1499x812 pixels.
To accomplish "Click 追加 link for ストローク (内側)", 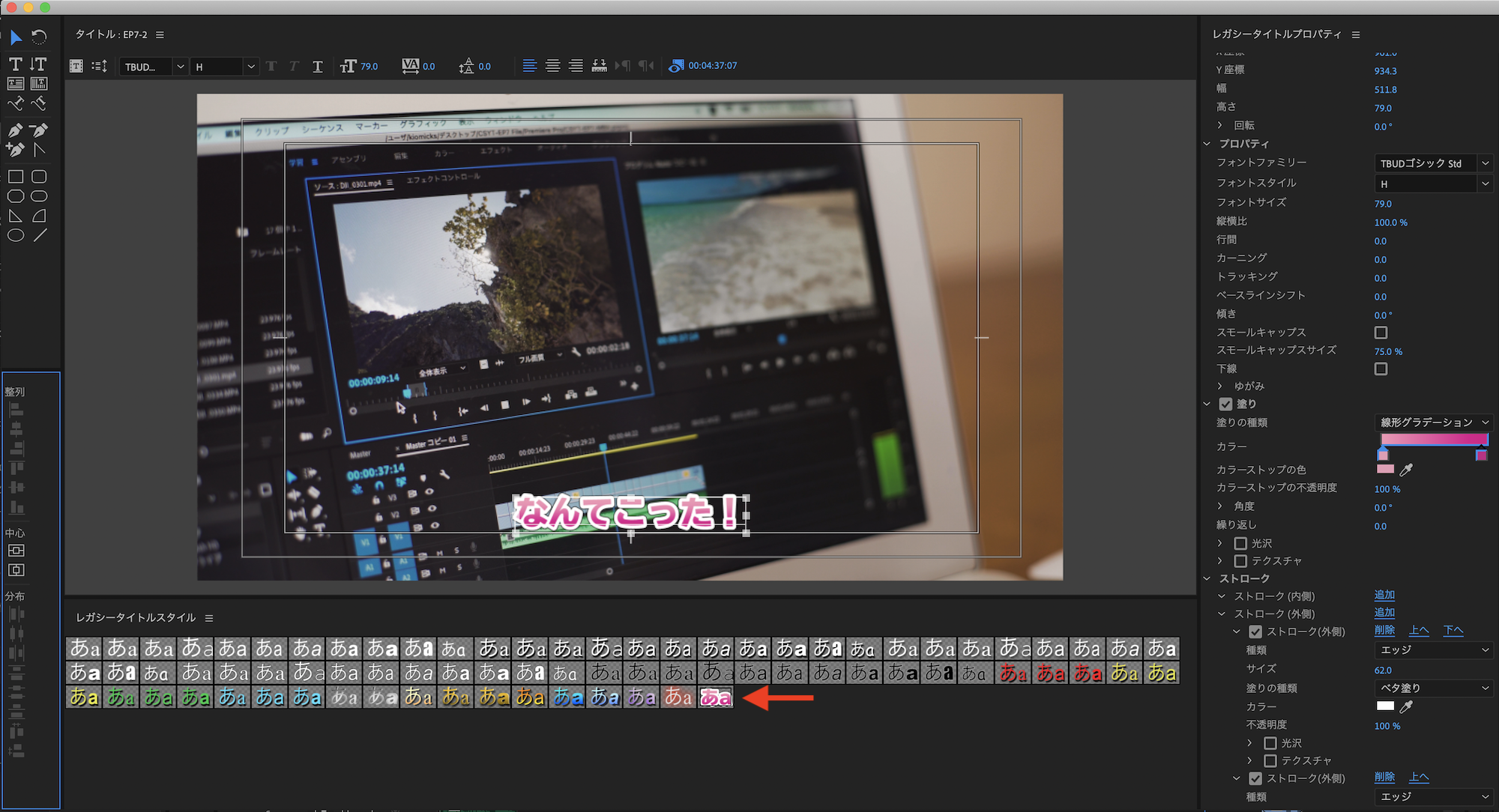I will 1384,596.
